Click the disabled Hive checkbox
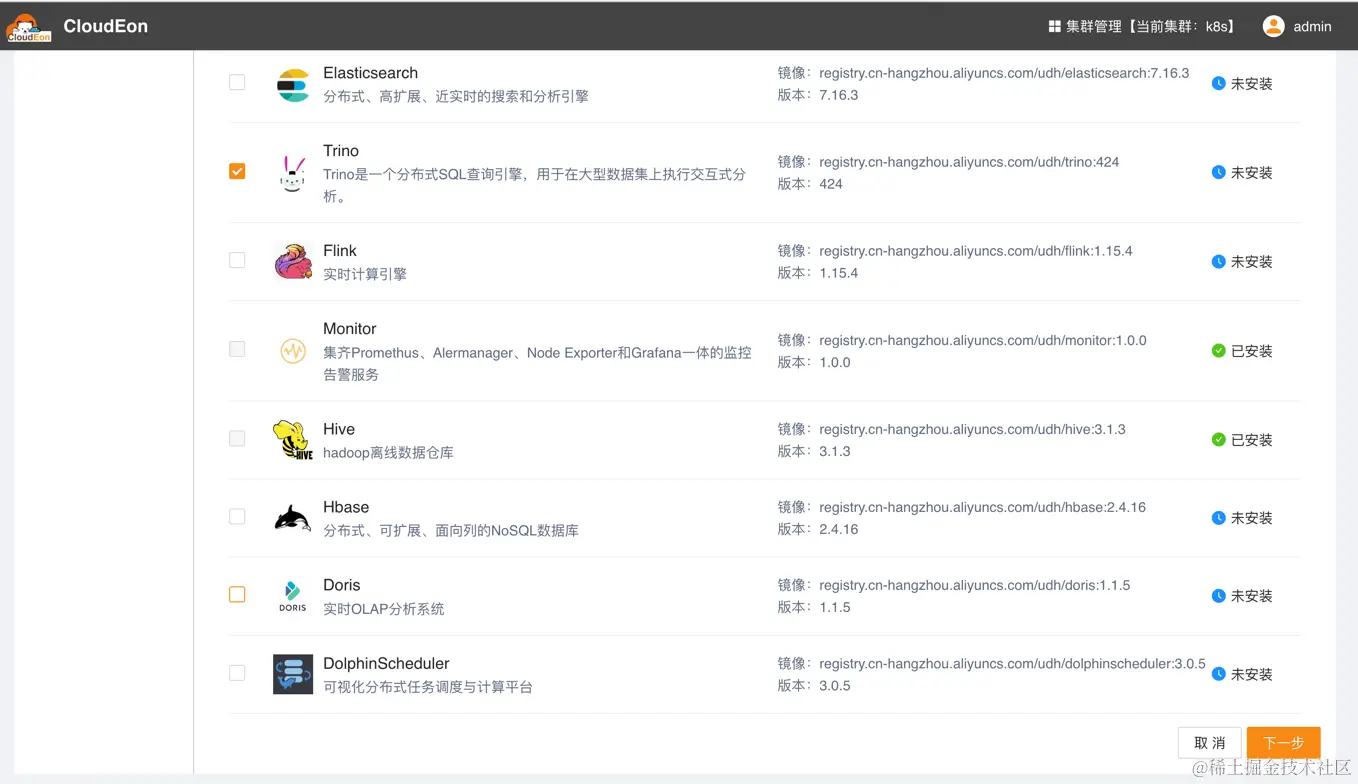The width and height of the screenshot is (1358, 784). pyautogui.click(x=237, y=438)
